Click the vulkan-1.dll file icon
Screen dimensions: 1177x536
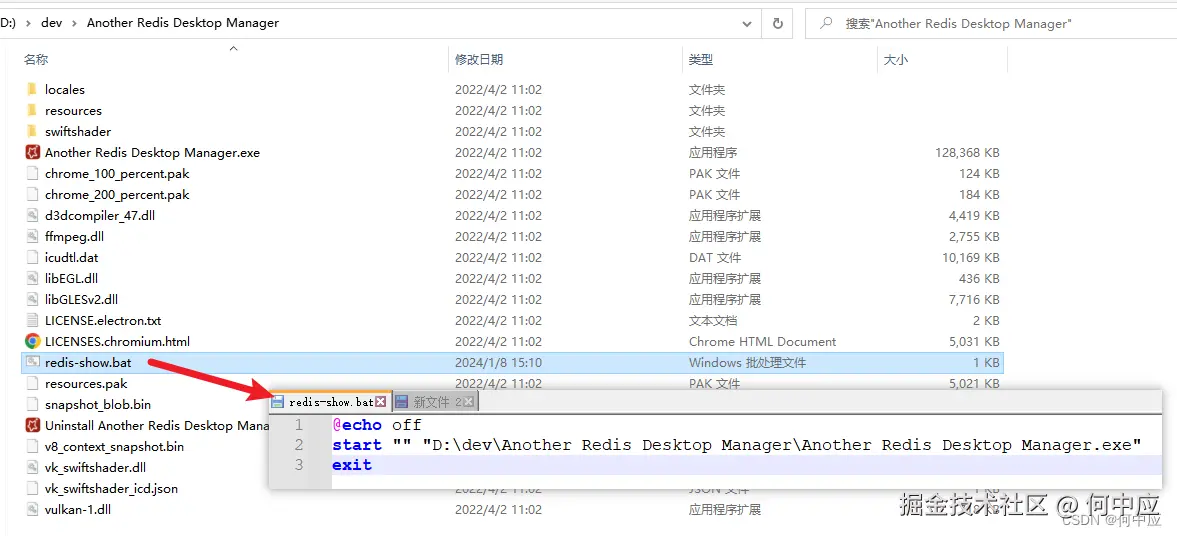point(32,510)
